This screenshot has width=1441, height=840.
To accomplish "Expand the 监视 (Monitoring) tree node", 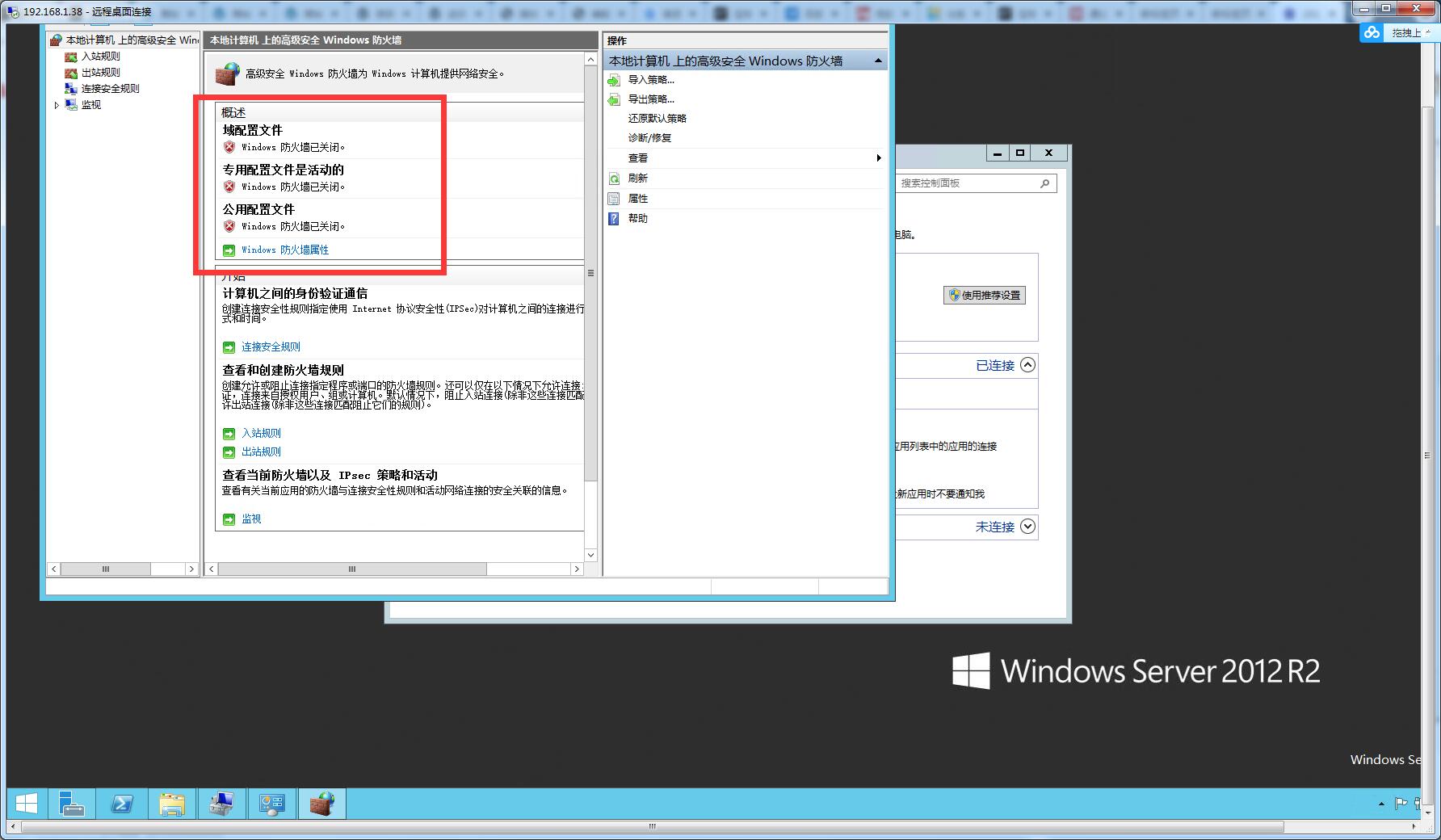I will pos(57,105).
